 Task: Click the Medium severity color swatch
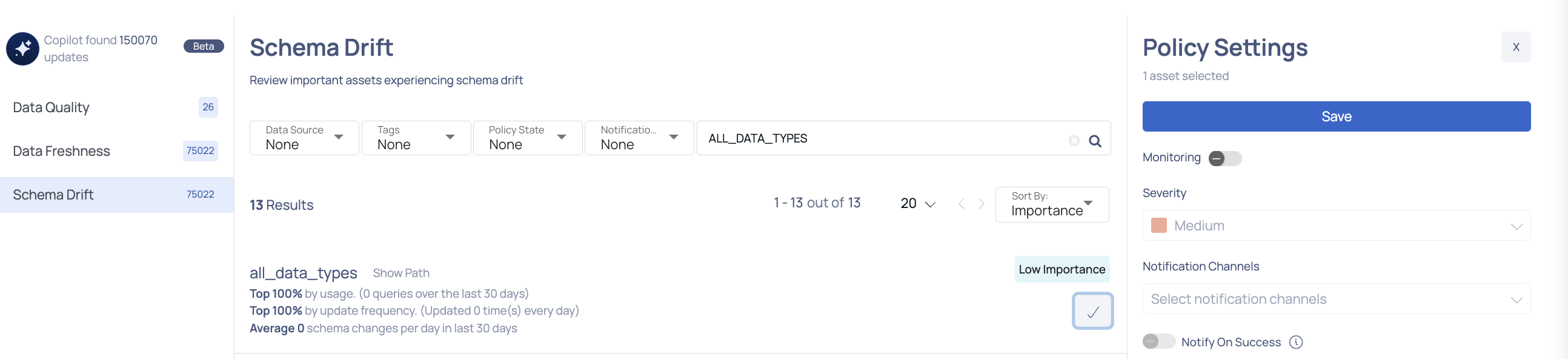tap(1159, 226)
